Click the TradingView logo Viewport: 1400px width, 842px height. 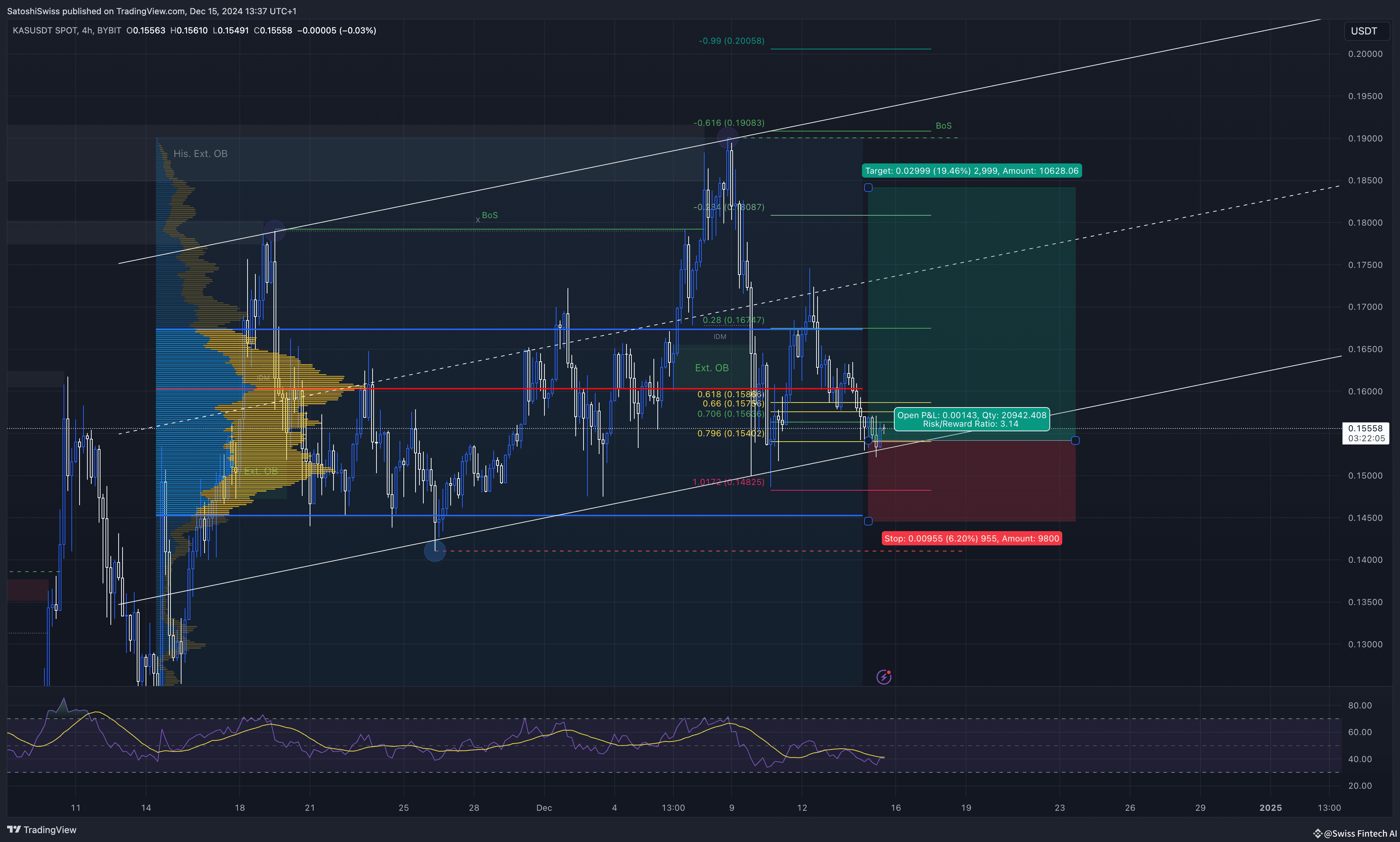click(42, 830)
